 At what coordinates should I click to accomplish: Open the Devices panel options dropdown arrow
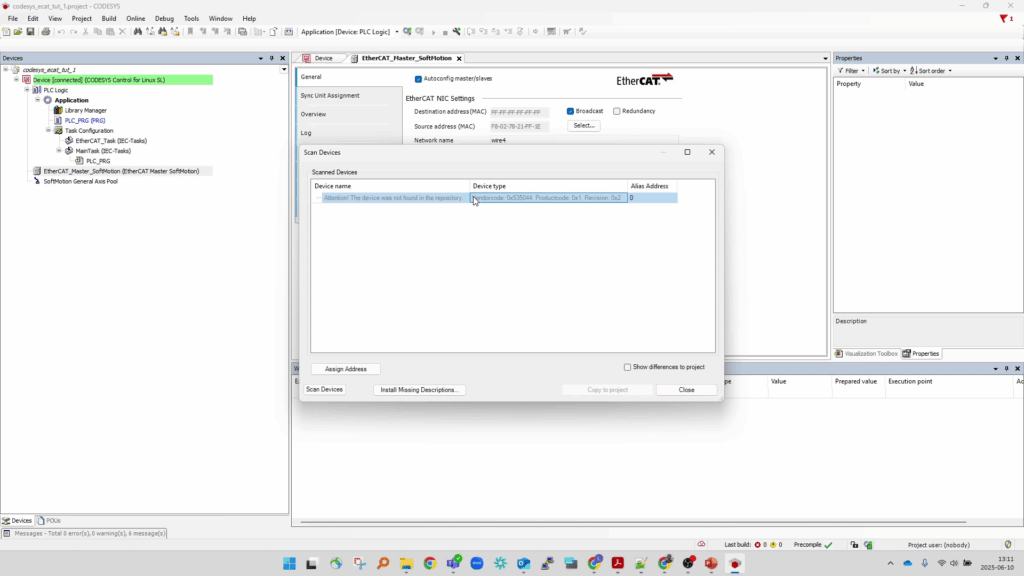261,58
